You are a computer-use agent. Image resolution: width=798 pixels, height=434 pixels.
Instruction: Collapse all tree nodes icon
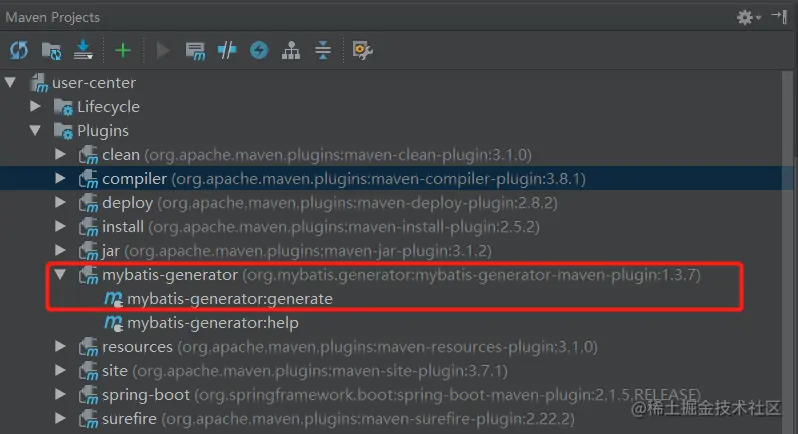[323, 50]
